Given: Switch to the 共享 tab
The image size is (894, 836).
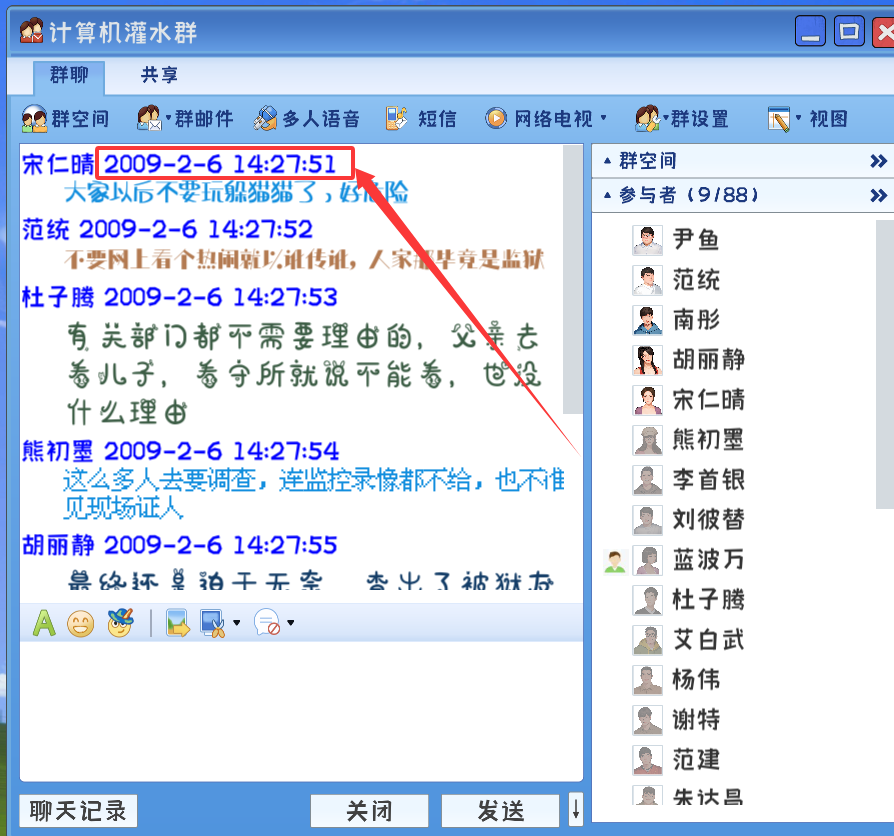Looking at the screenshot, I should [159, 75].
